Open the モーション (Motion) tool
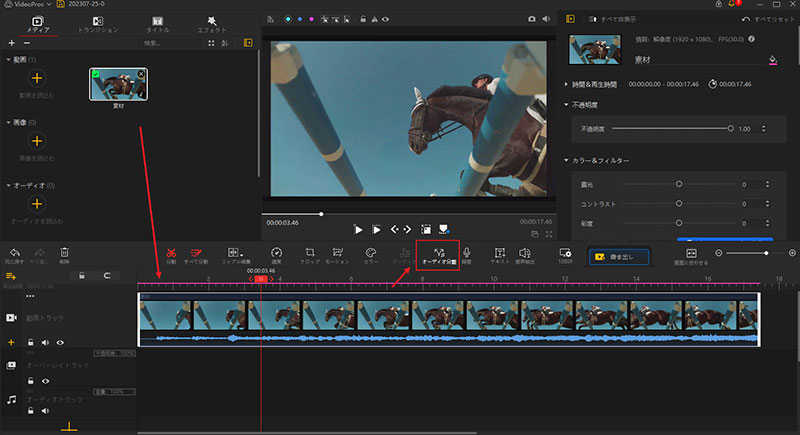The width and height of the screenshot is (800, 435). [x=337, y=255]
